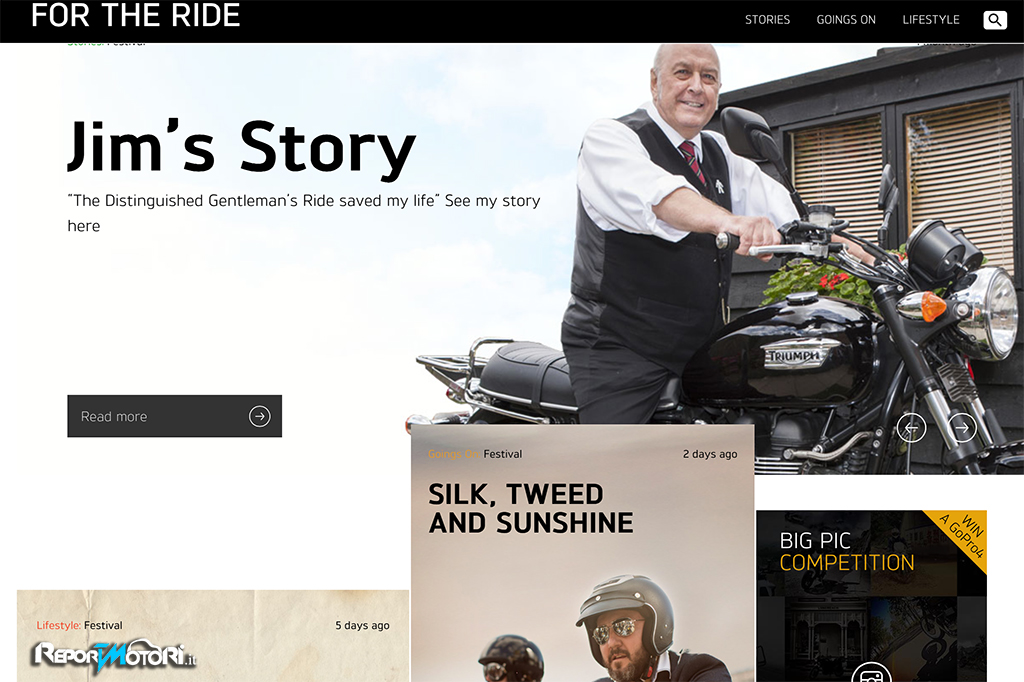Click Jim's story description text

click(x=304, y=213)
